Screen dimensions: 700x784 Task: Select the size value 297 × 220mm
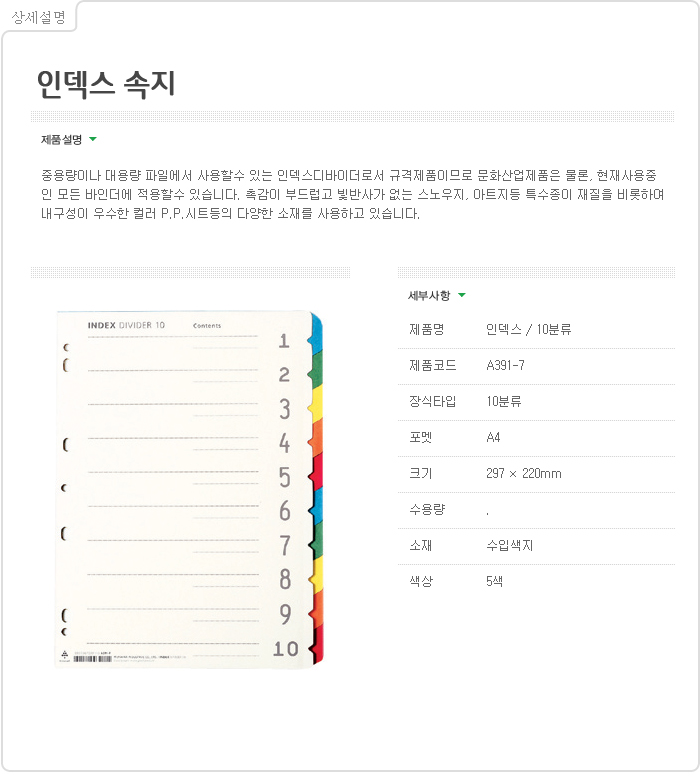click(x=523, y=473)
